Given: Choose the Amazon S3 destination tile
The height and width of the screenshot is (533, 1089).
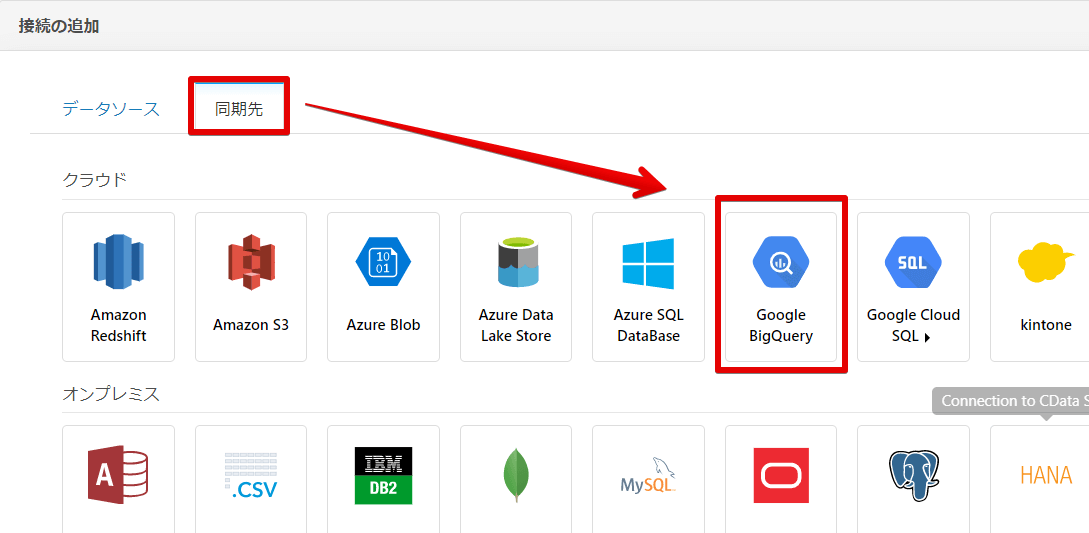Looking at the screenshot, I should 251,287.
